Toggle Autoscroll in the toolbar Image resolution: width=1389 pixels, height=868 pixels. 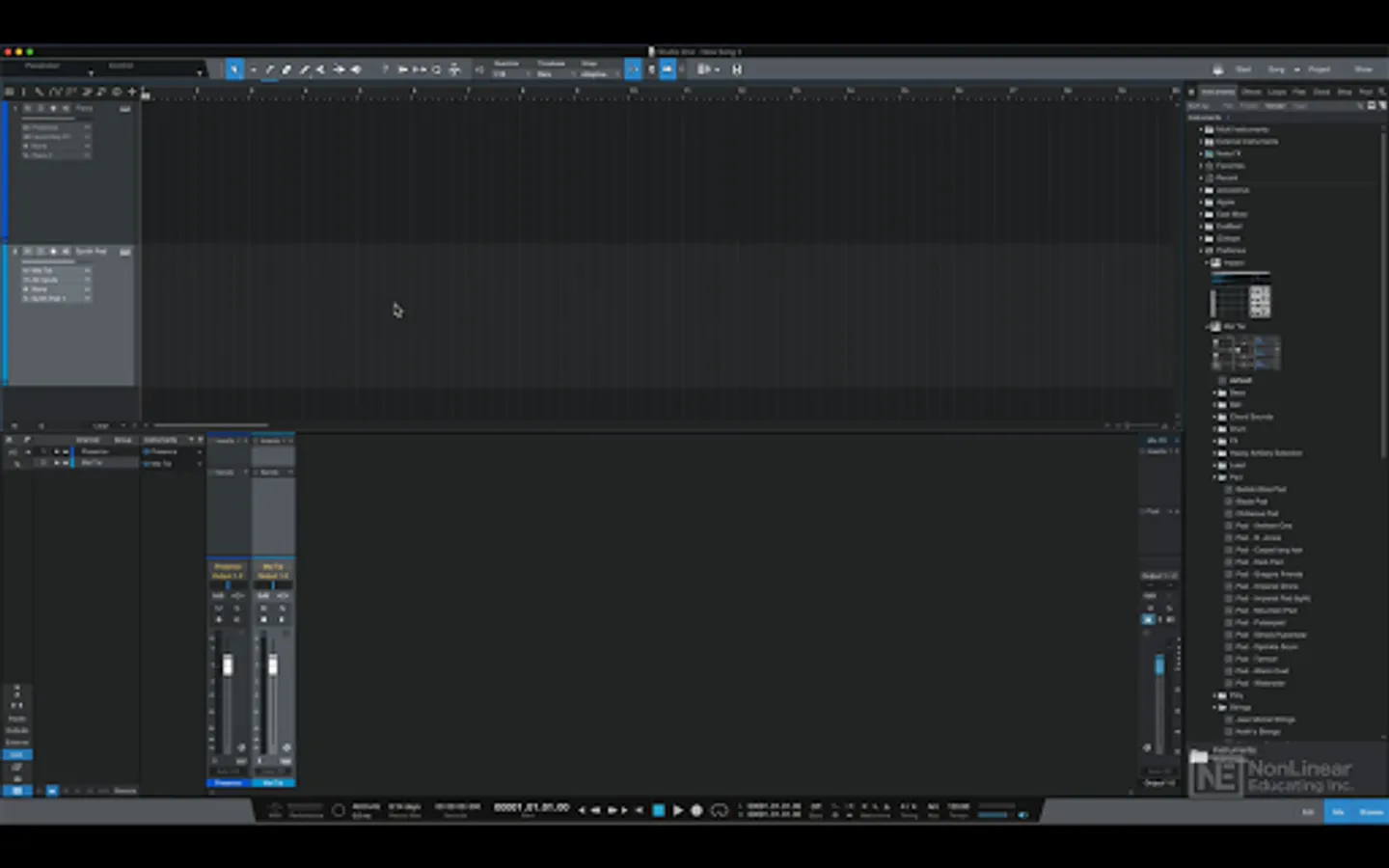click(667, 69)
